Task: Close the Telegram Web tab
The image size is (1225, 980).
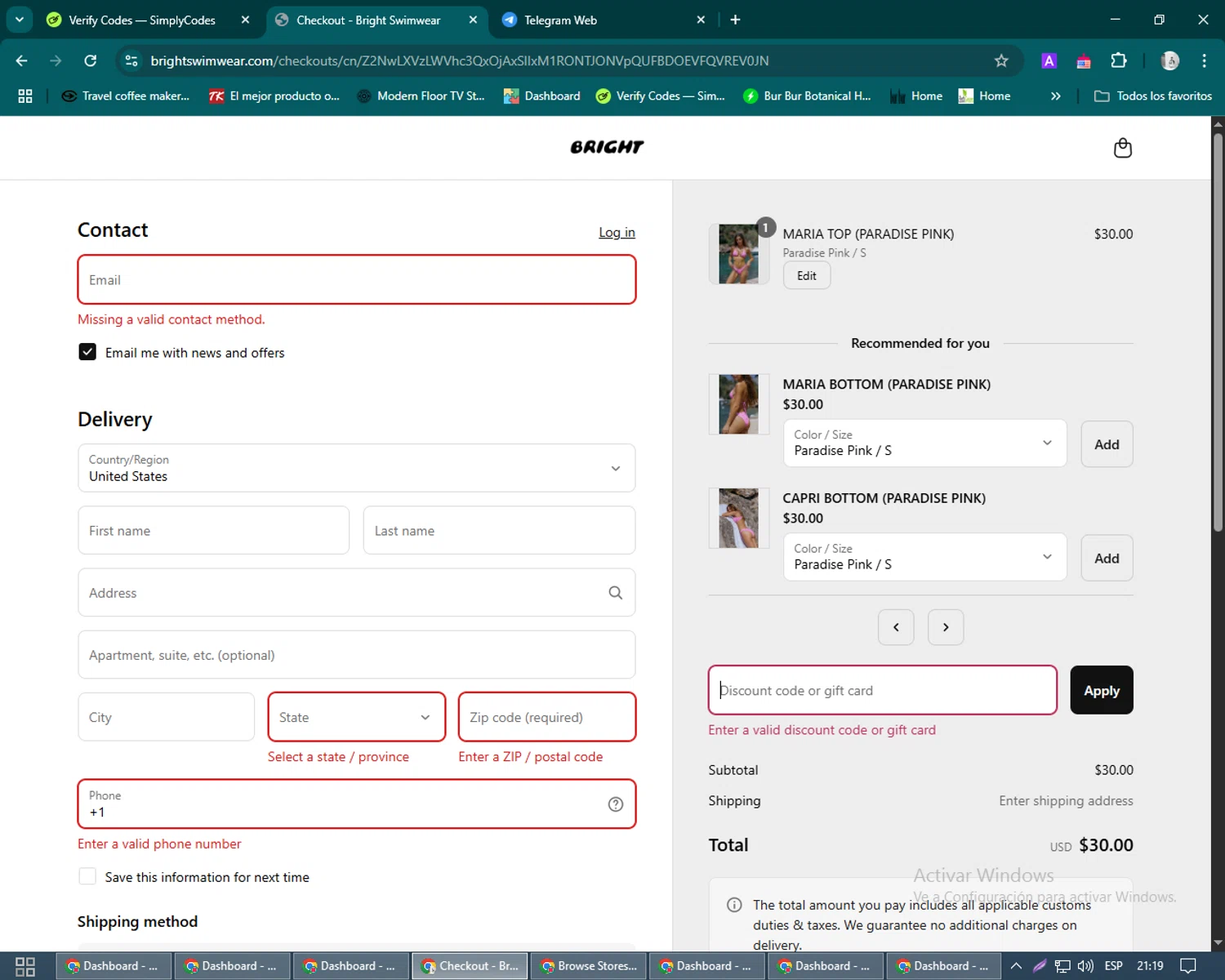Action: pos(701,20)
